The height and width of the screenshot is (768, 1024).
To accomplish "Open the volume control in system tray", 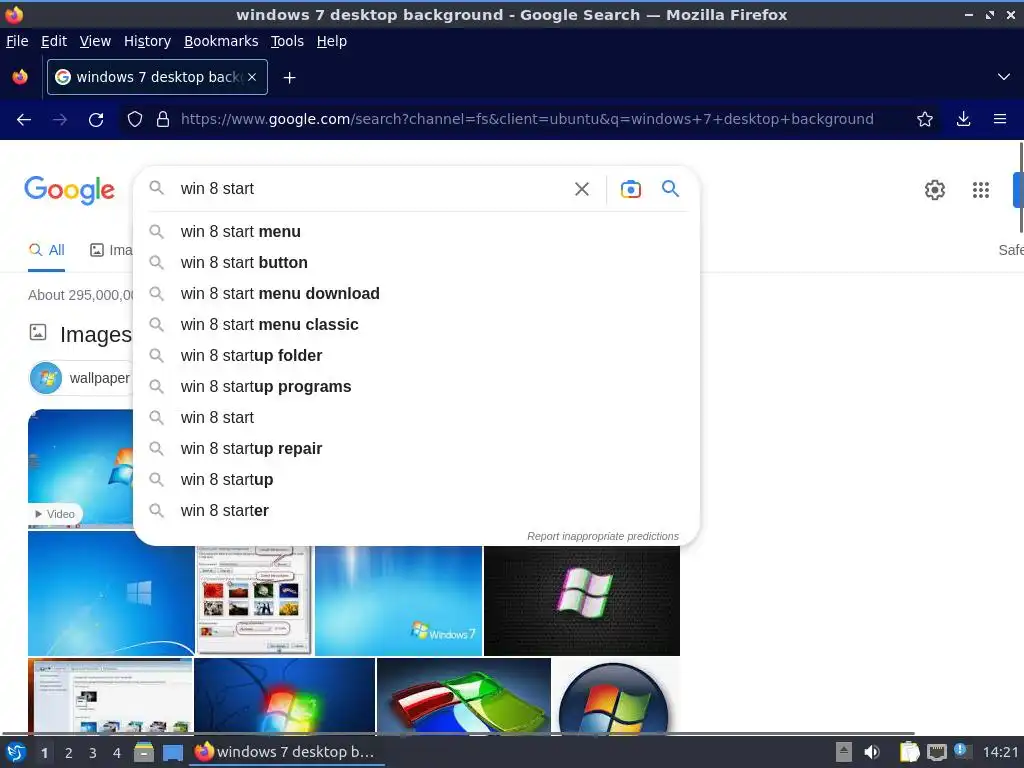I will pos(872,752).
